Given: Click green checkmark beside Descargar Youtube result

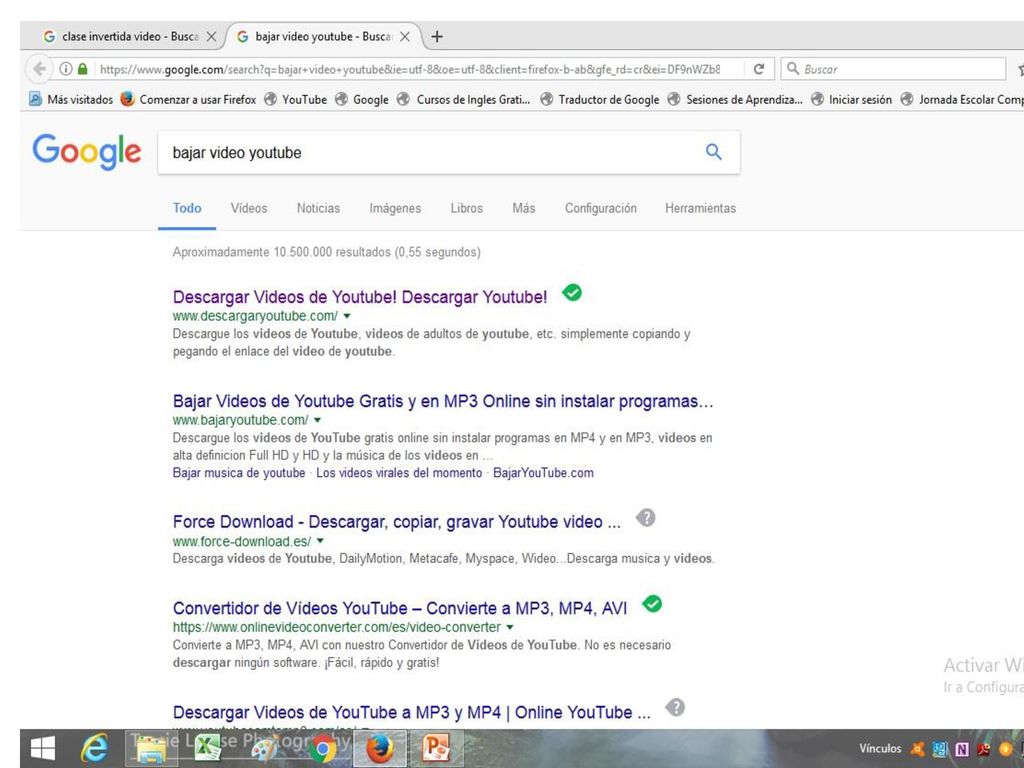Looking at the screenshot, I should (x=572, y=293).
